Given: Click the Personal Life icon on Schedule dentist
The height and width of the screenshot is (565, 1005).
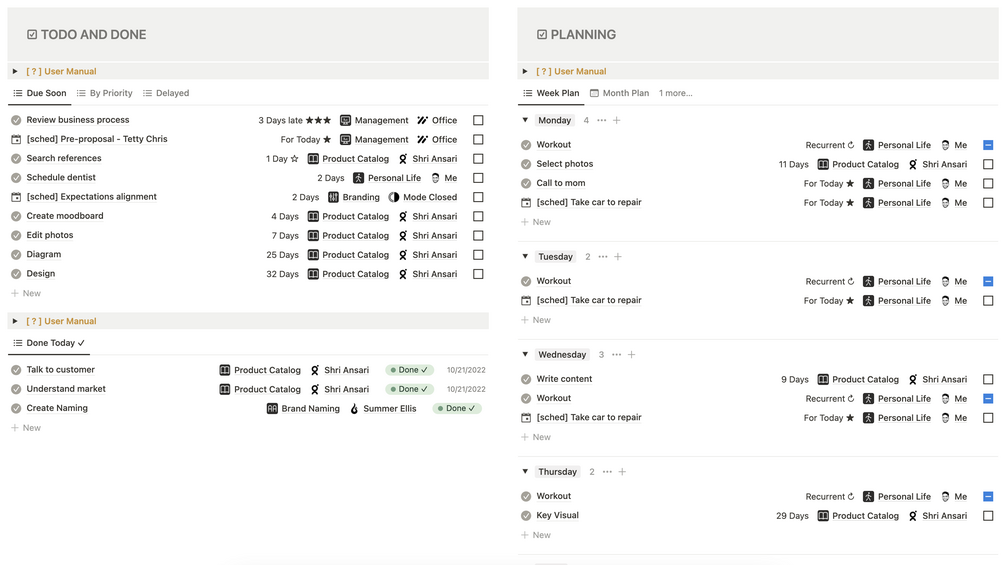Looking at the screenshot, I should [358, 178].
